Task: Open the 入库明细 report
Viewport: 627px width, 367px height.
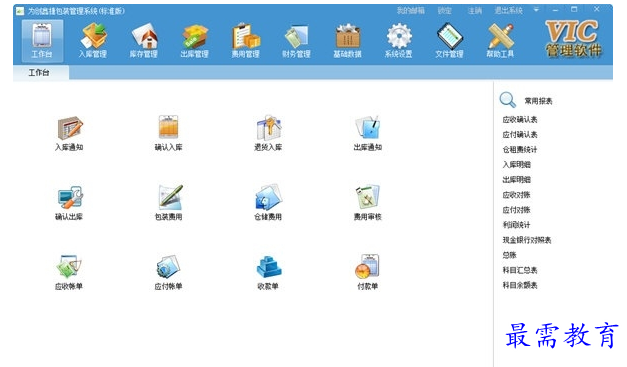Action: point(517,165)
